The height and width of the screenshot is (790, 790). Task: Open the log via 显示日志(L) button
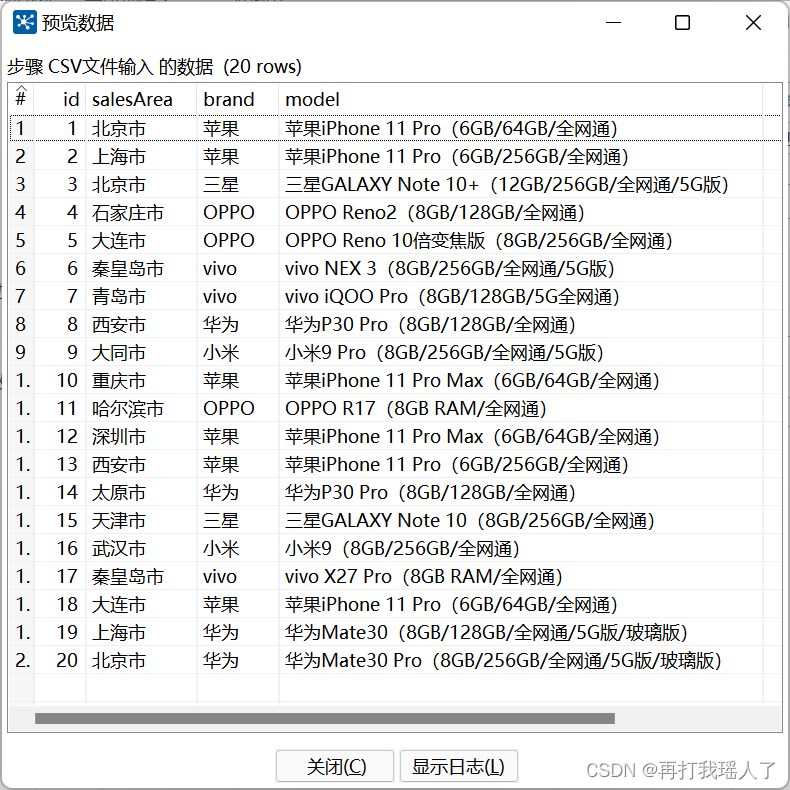[x=458, y=766]
